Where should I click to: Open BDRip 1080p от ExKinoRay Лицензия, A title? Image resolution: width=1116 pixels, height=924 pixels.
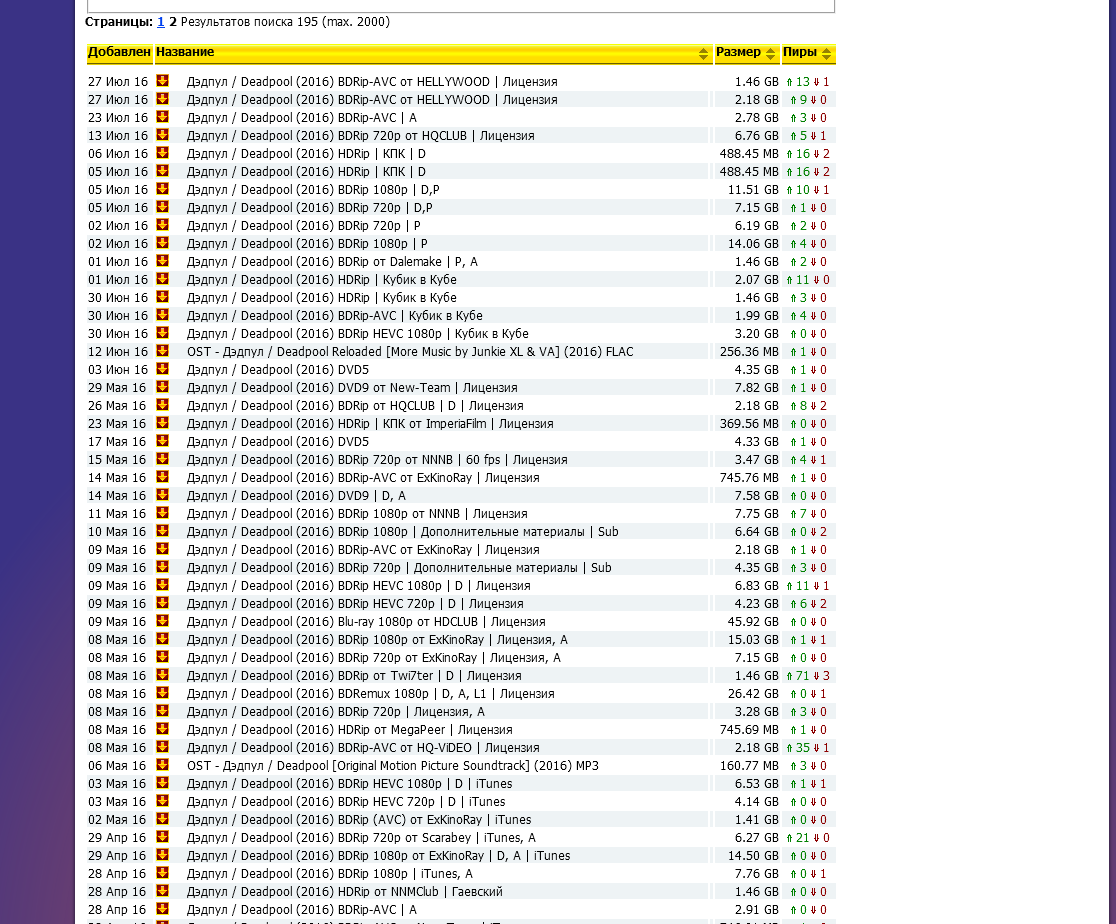(377, 639)
